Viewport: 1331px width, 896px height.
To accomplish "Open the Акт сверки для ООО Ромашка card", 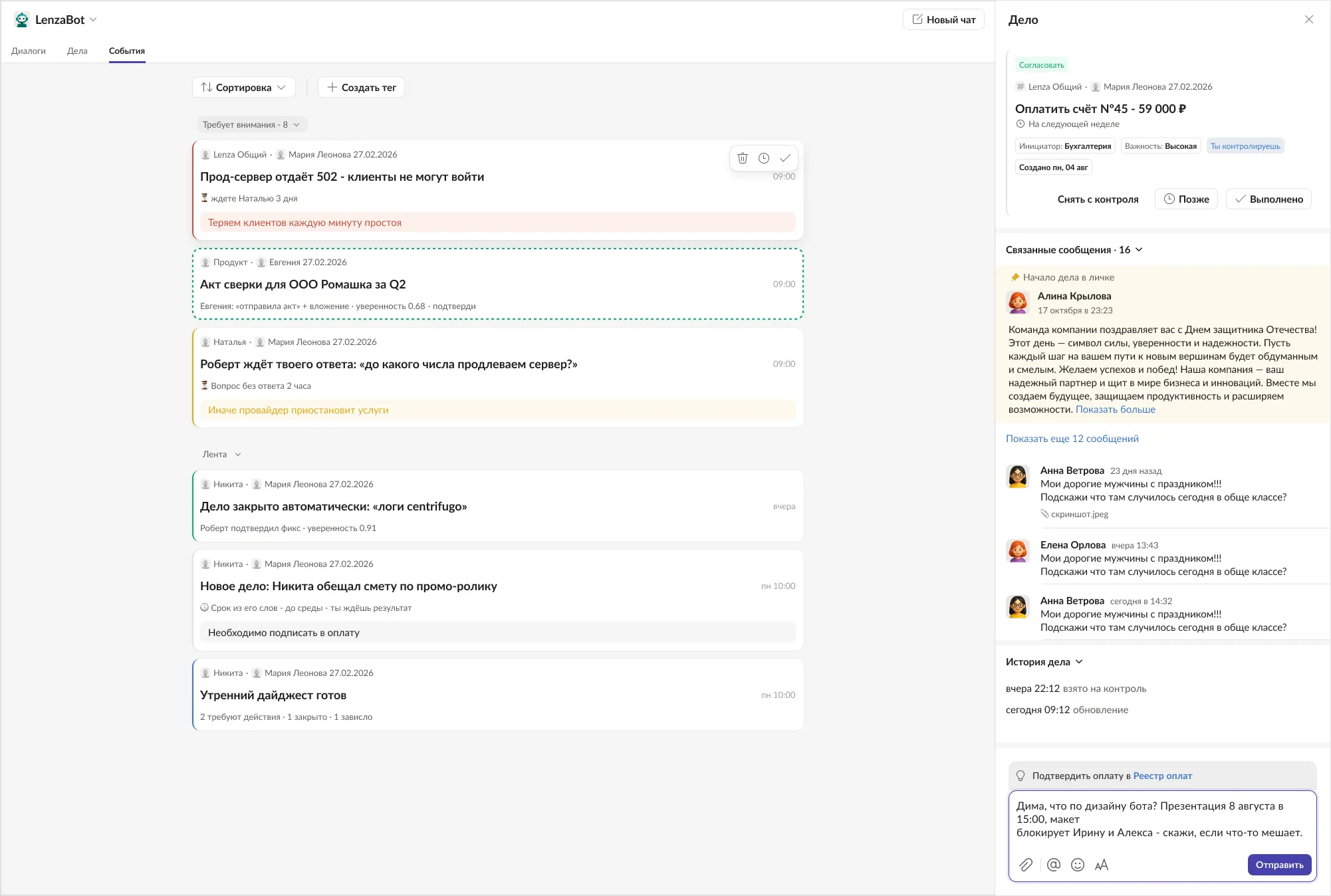I will [x=498, y=284].
